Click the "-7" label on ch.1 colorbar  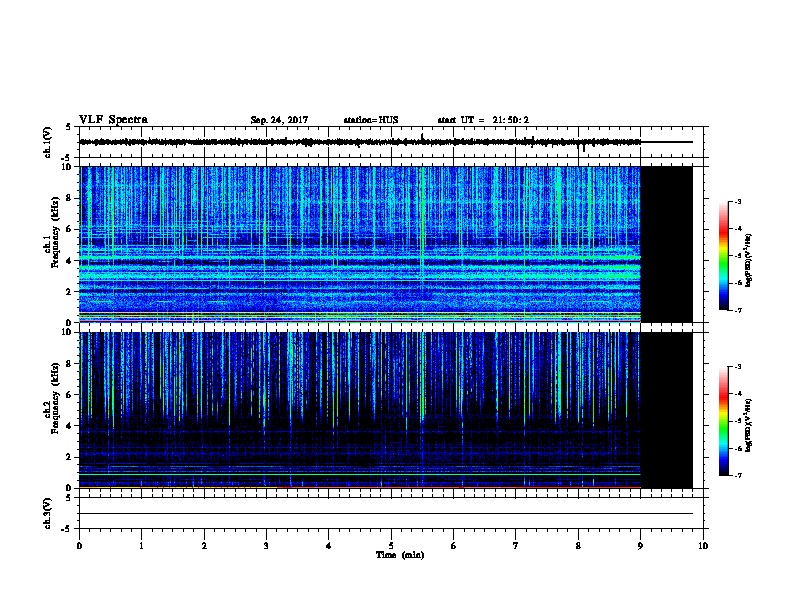pos(737,310)
